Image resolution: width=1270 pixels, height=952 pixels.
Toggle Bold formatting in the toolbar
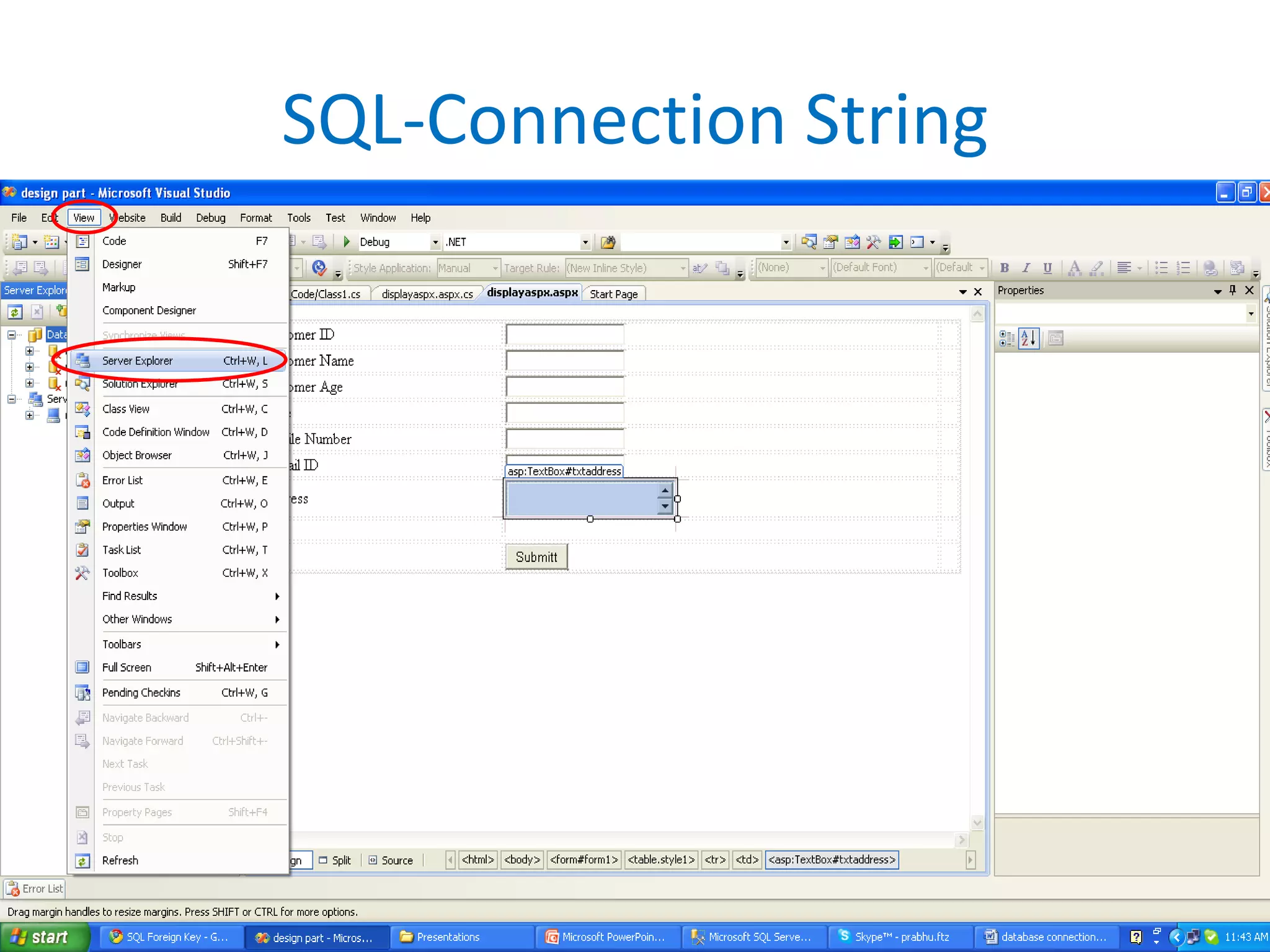pos(1005,268)
